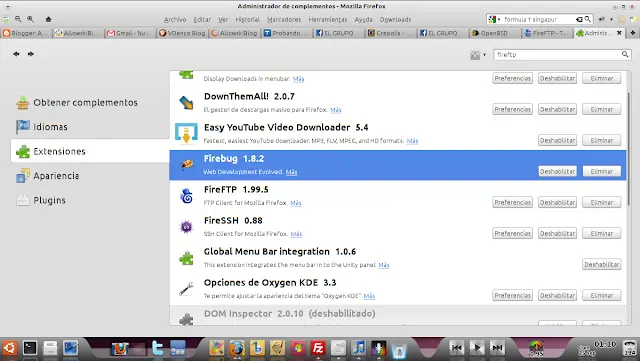Click the search magnifier in add-ons search box

(625, 54)
